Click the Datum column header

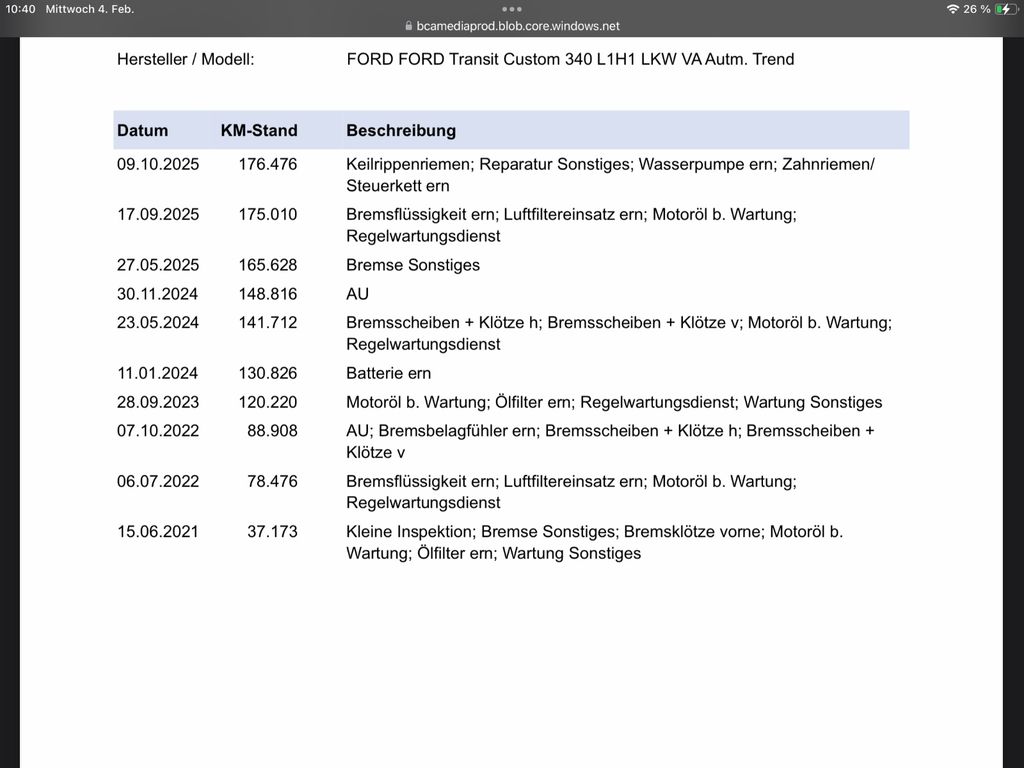(x=142, y=130)
